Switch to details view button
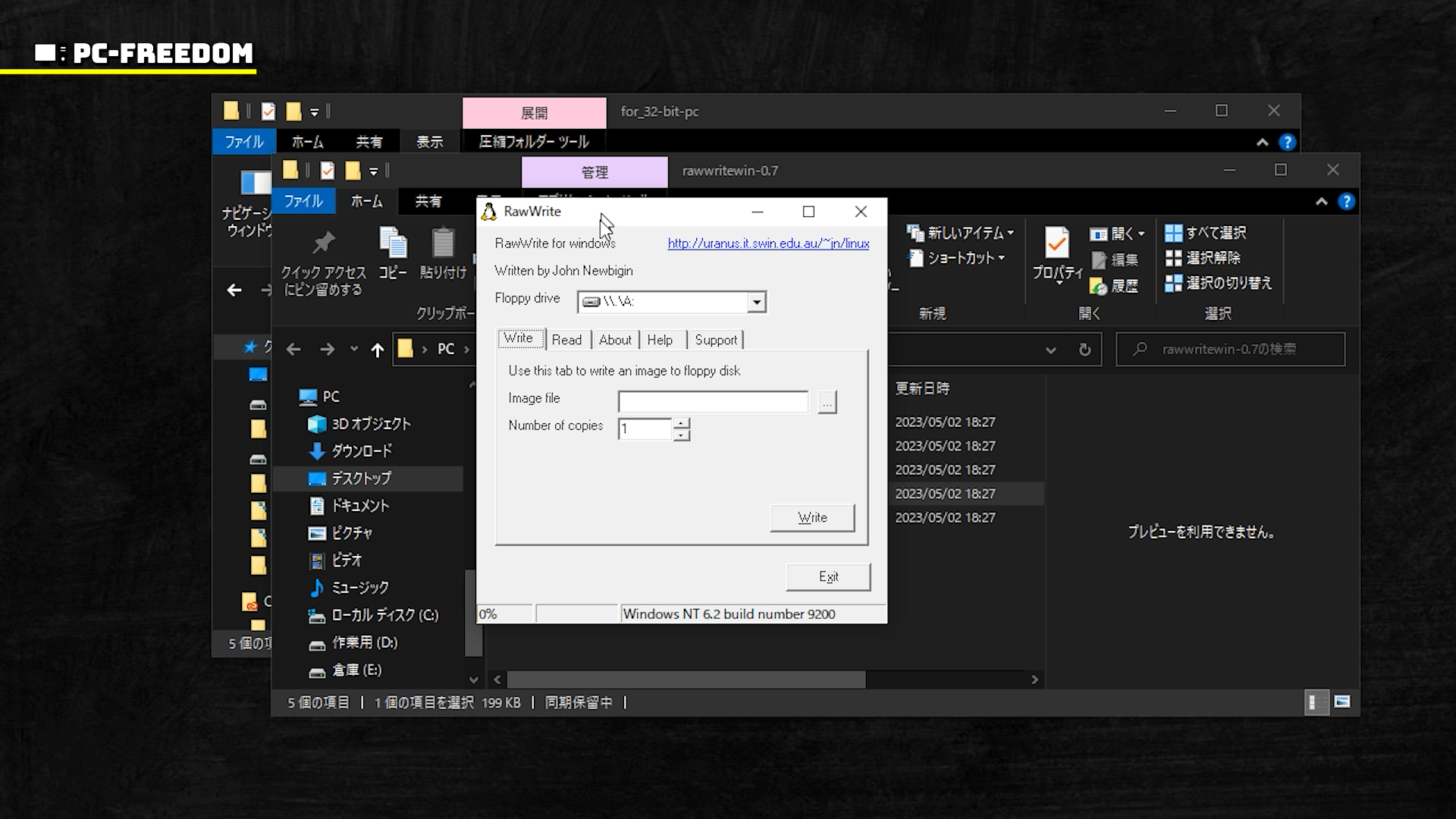The width and height of the screenshot is (1456, 819). point(1316,702)
